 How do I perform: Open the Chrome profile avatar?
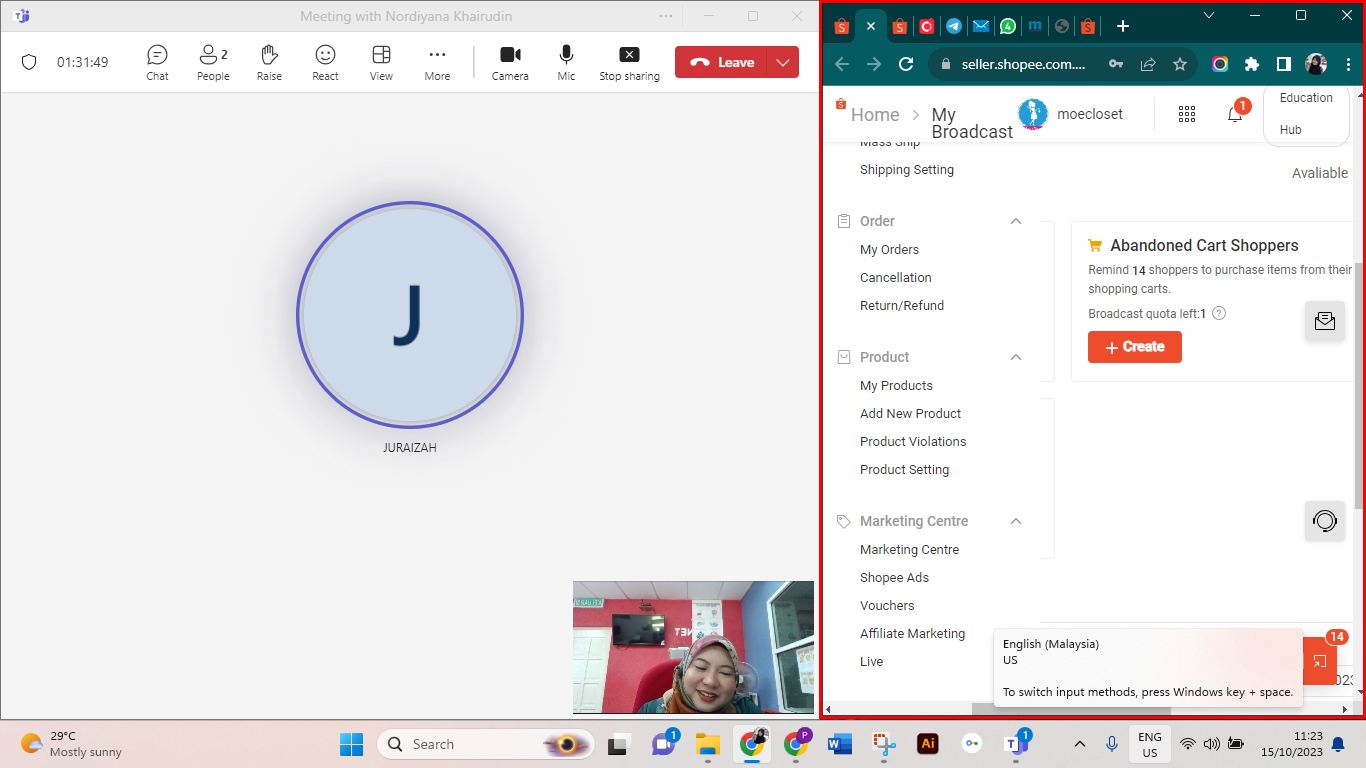(1316, 64)
